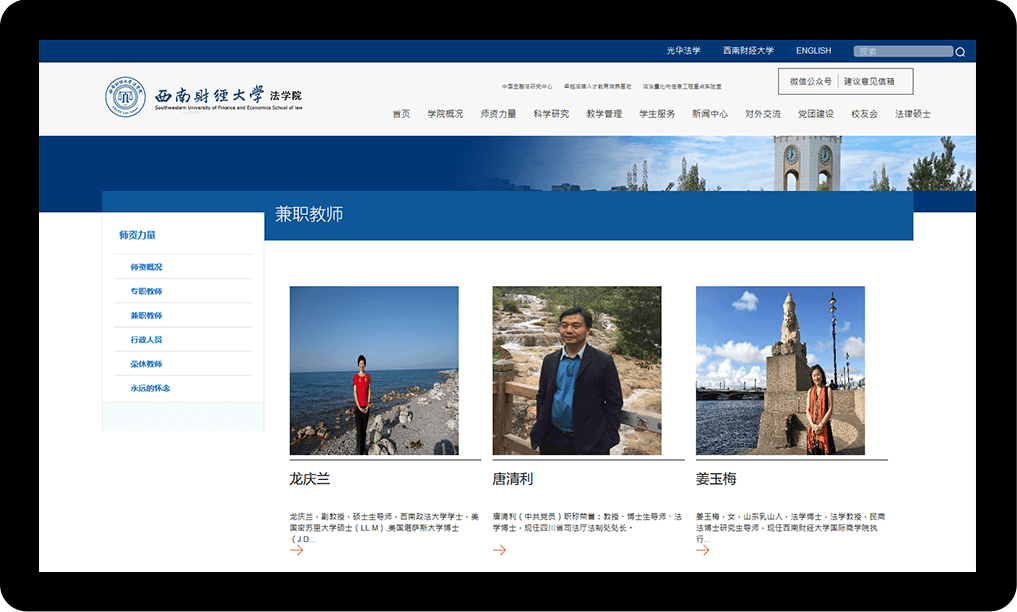Open 永远的怀念 in the sidebar

[x=150, y=388]
